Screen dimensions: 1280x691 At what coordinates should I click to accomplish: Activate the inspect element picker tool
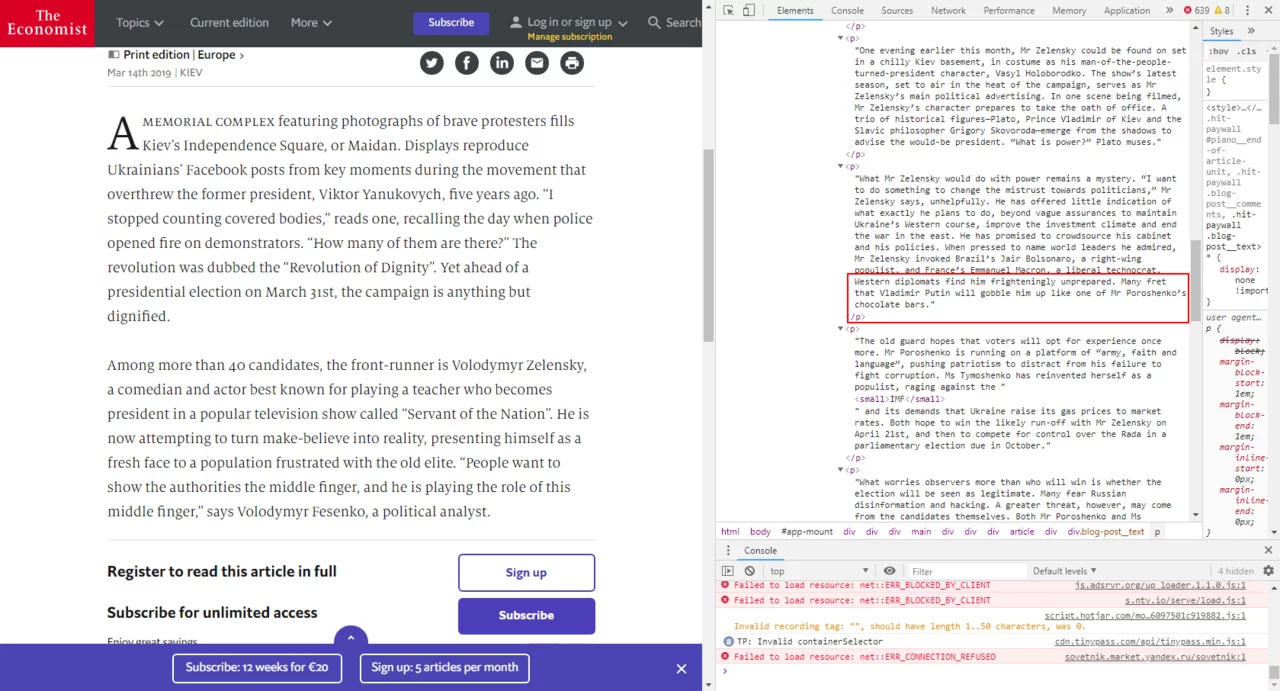729,10
